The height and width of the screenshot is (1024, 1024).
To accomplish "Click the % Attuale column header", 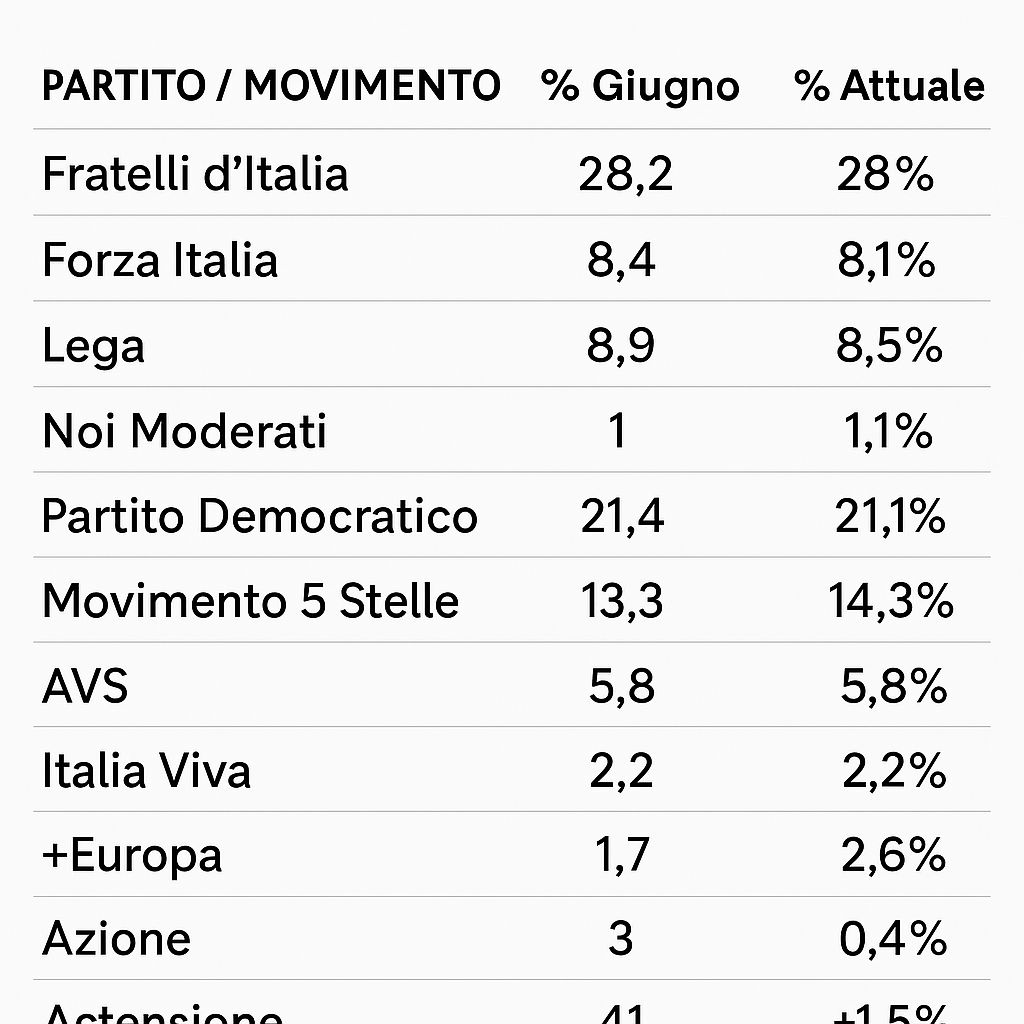I will point(890,86).
